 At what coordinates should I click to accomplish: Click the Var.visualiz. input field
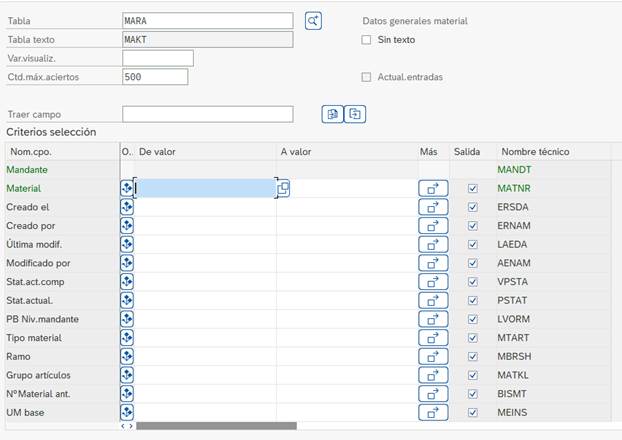tap(158, 58)
